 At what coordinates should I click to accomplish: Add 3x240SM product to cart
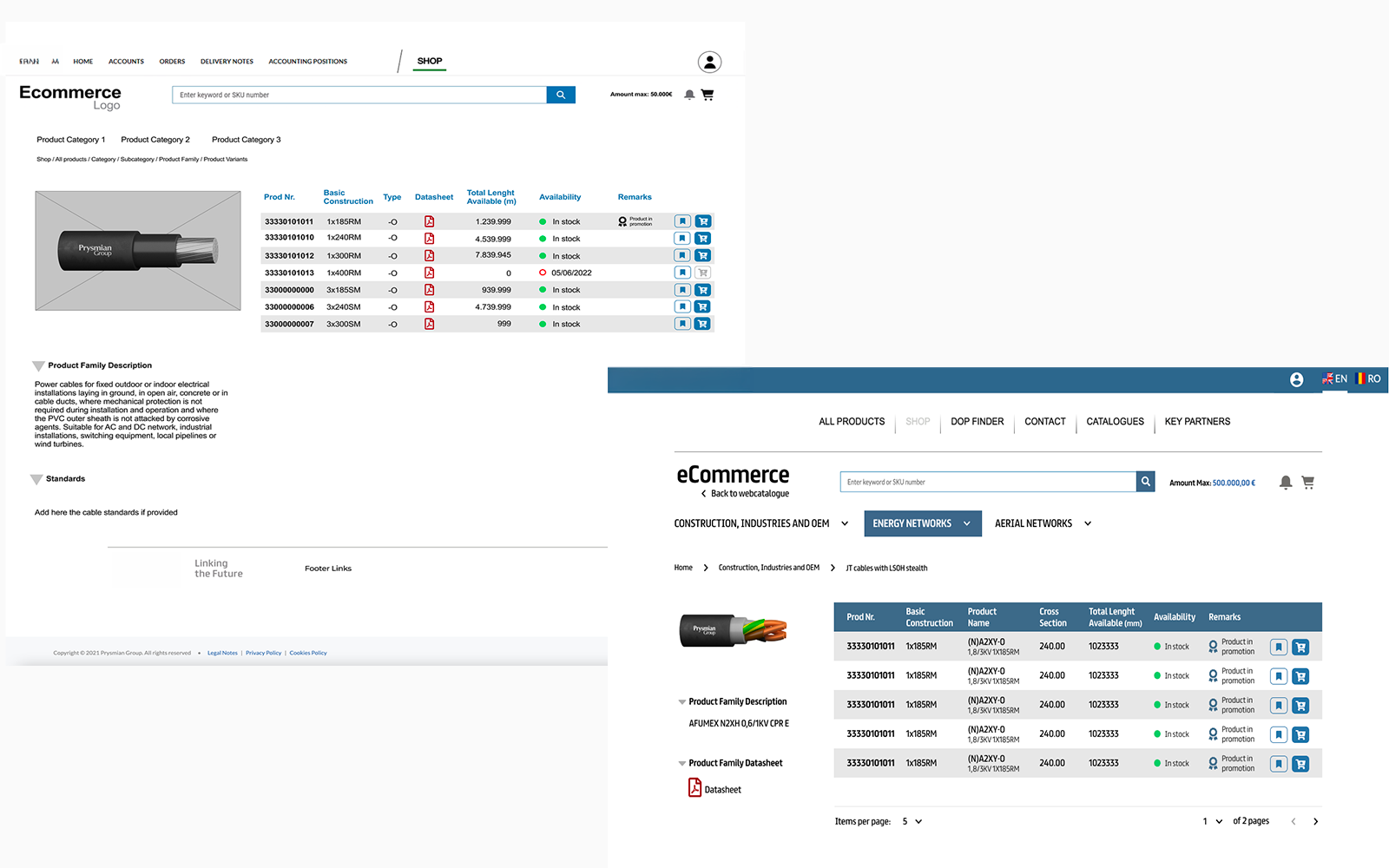tap(703, 306)
